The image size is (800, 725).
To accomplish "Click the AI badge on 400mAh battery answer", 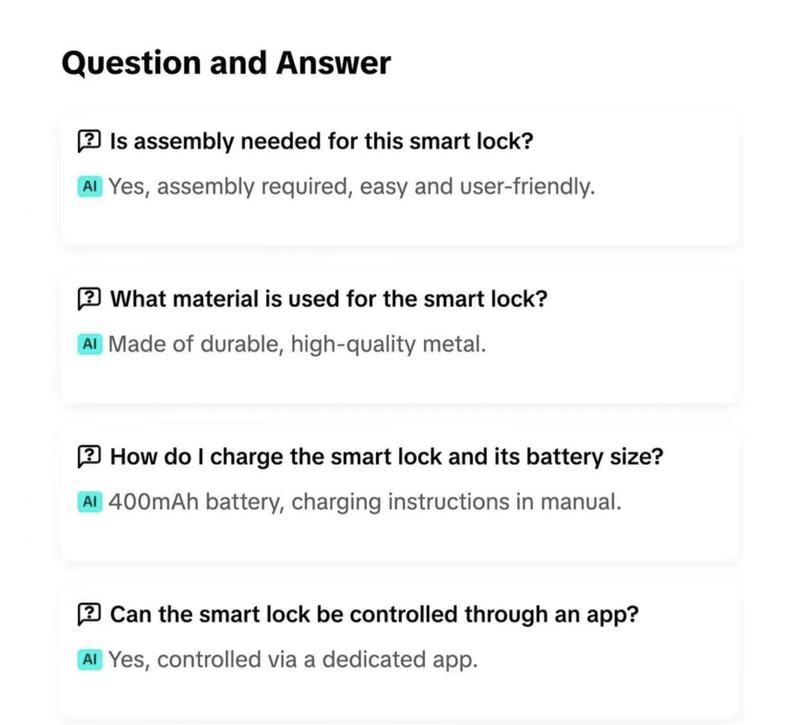I will [x=90, y=502].
